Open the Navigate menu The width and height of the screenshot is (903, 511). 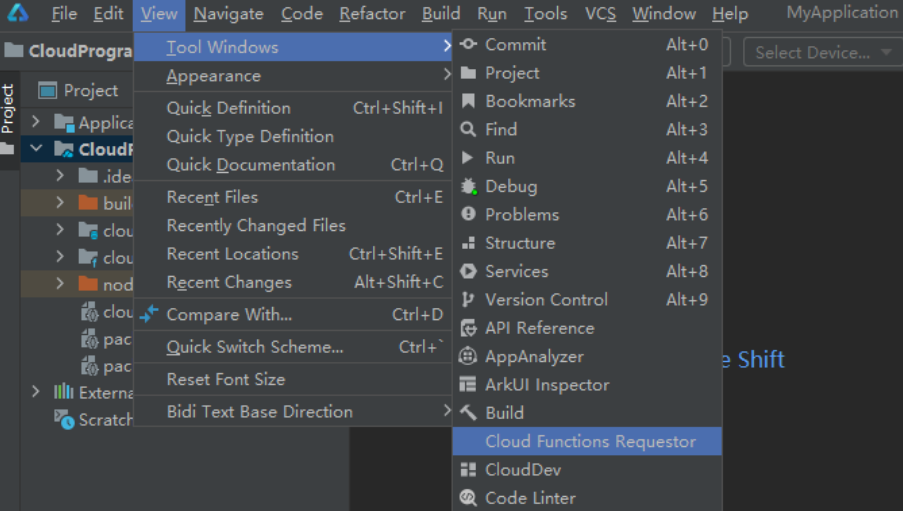(x=228, y=14)
